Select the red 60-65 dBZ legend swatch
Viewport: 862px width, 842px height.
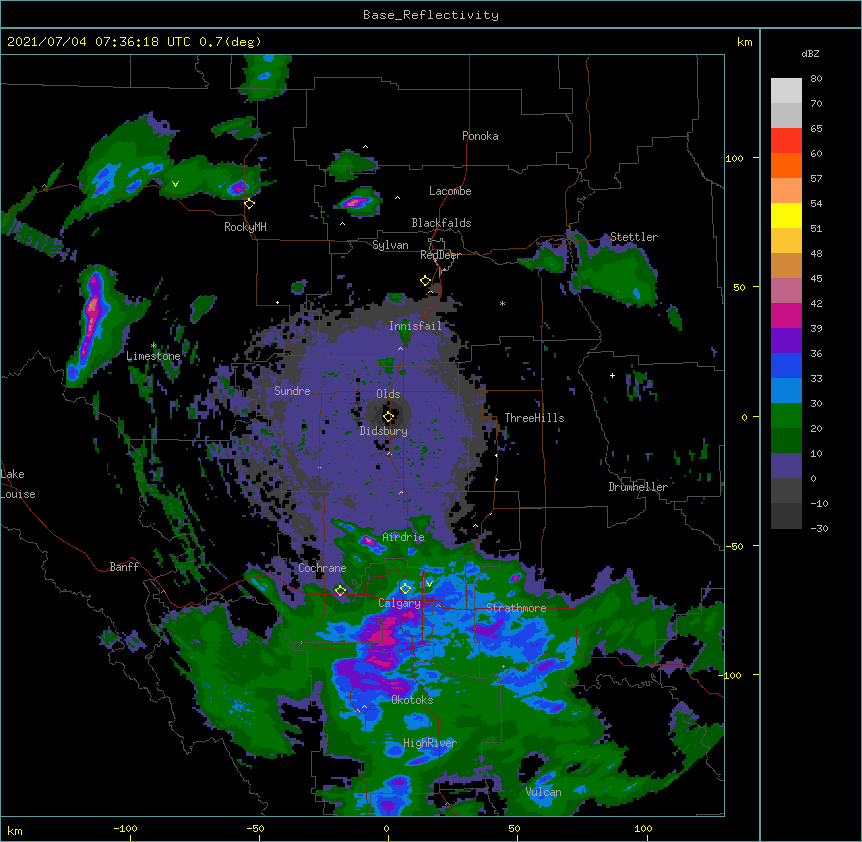786,140
